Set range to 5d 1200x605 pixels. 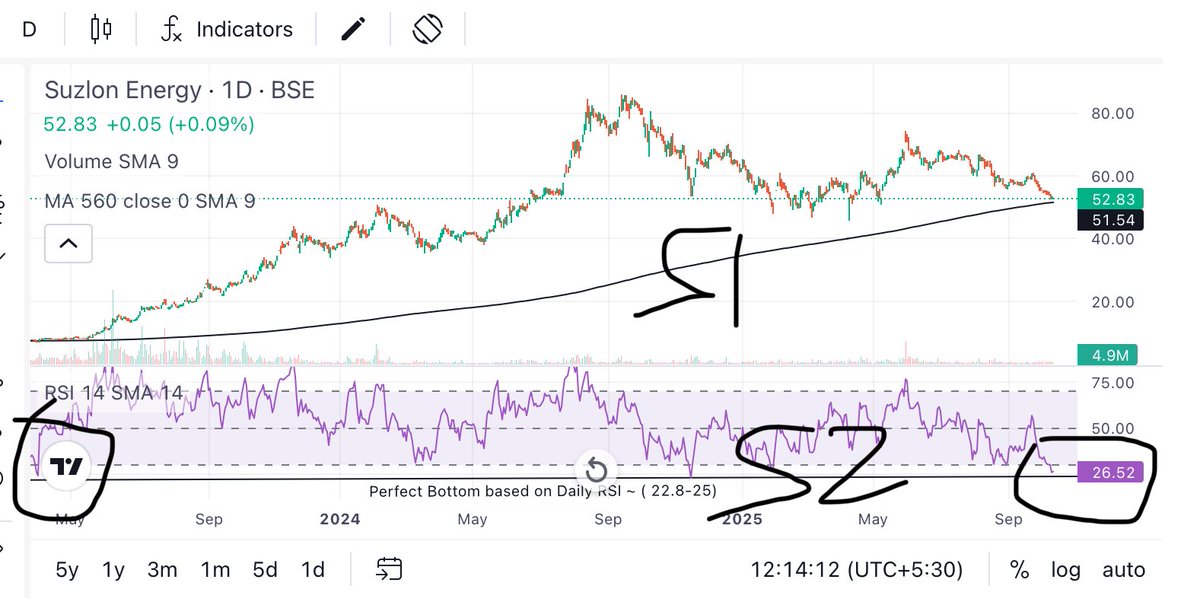pos(265,570)
